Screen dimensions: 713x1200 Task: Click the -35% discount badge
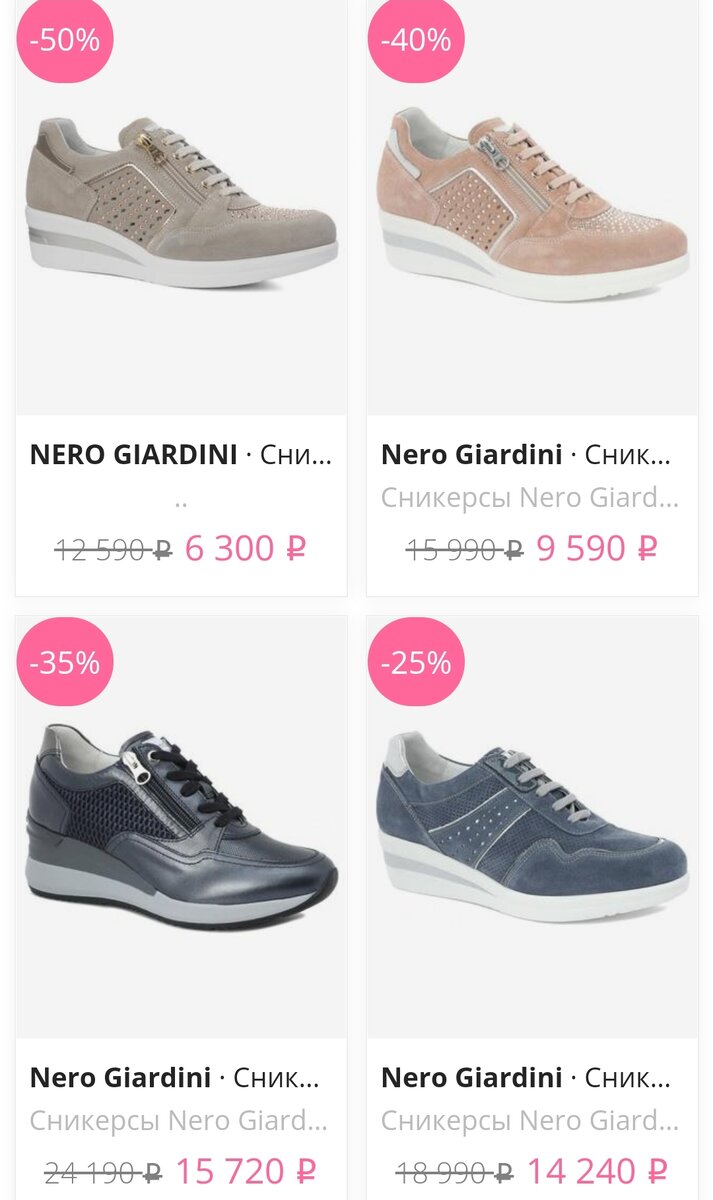65,663
